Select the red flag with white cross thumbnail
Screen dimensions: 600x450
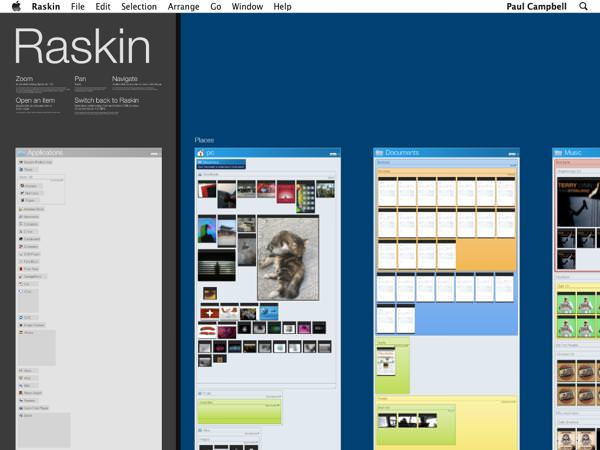pyautogui.click(x=209, y=313)
